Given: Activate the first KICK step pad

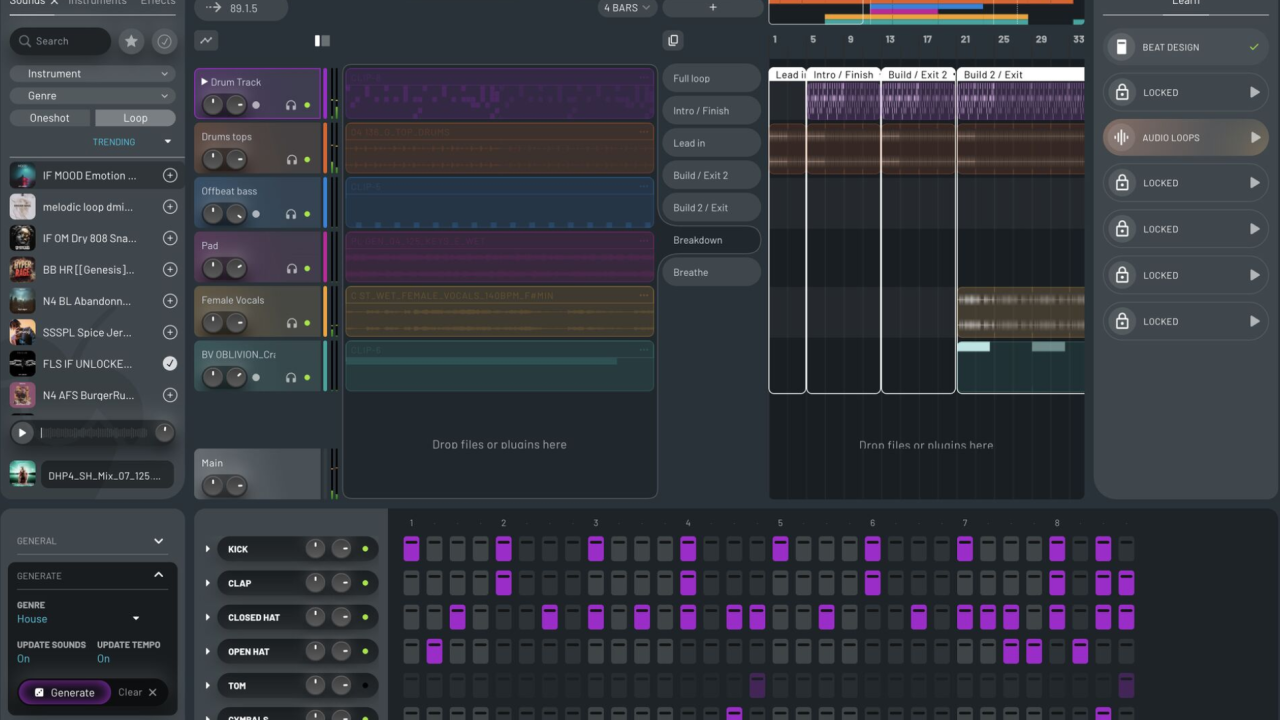Looking at the screenshot, I should click(x=411, y=548).
